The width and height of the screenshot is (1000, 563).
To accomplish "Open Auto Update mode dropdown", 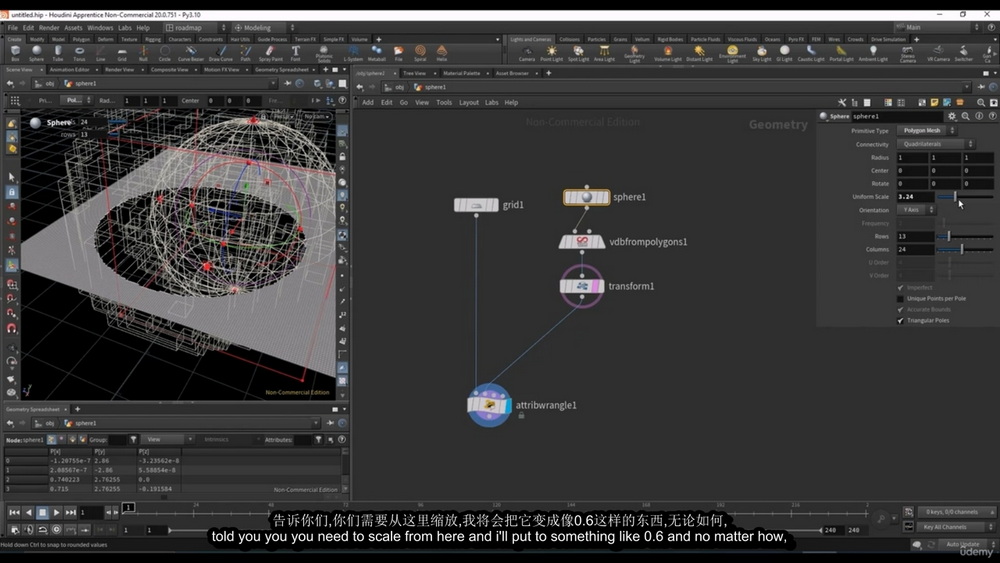I will click(966, 544).
